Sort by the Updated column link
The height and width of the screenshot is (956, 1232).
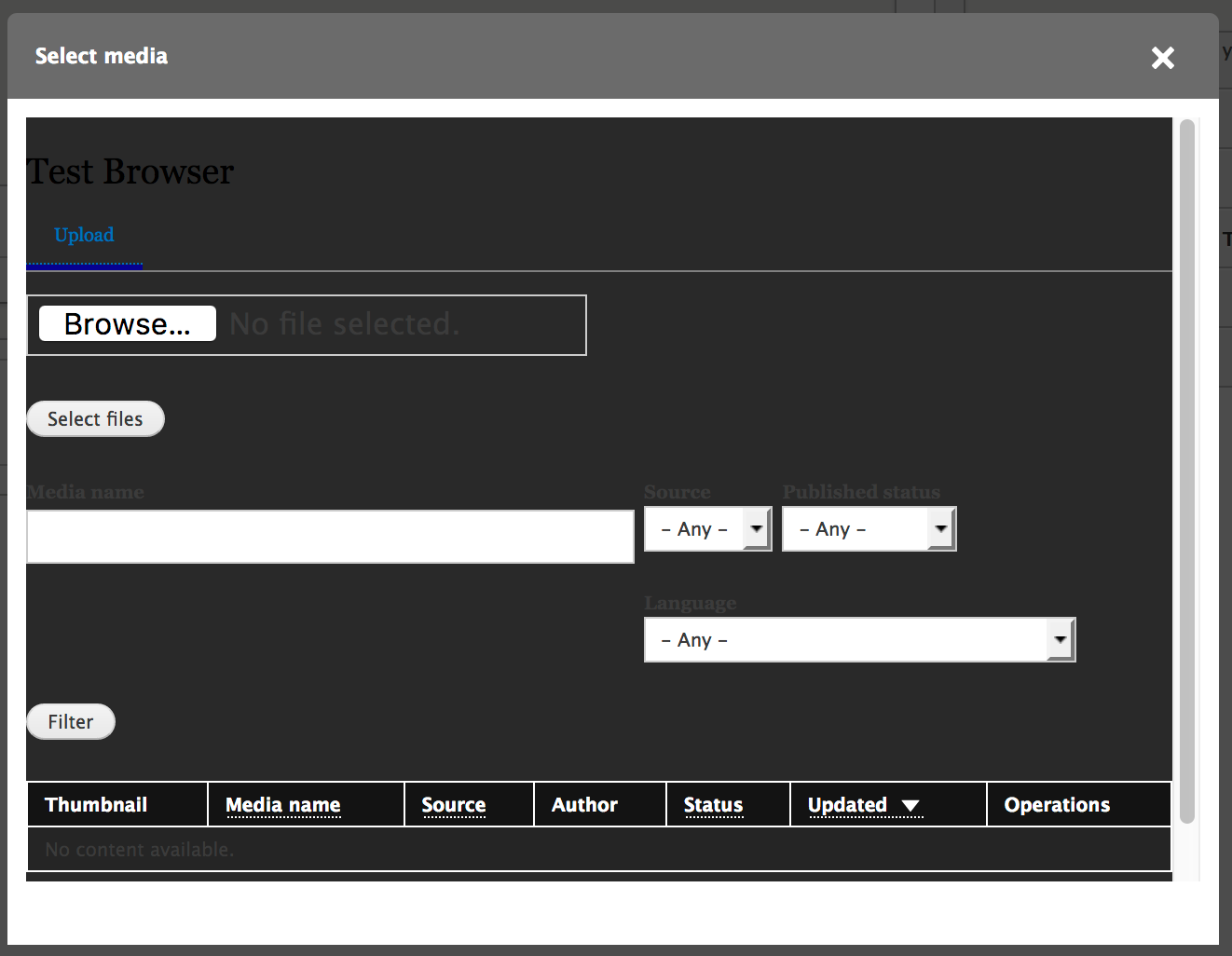[847, 805]
